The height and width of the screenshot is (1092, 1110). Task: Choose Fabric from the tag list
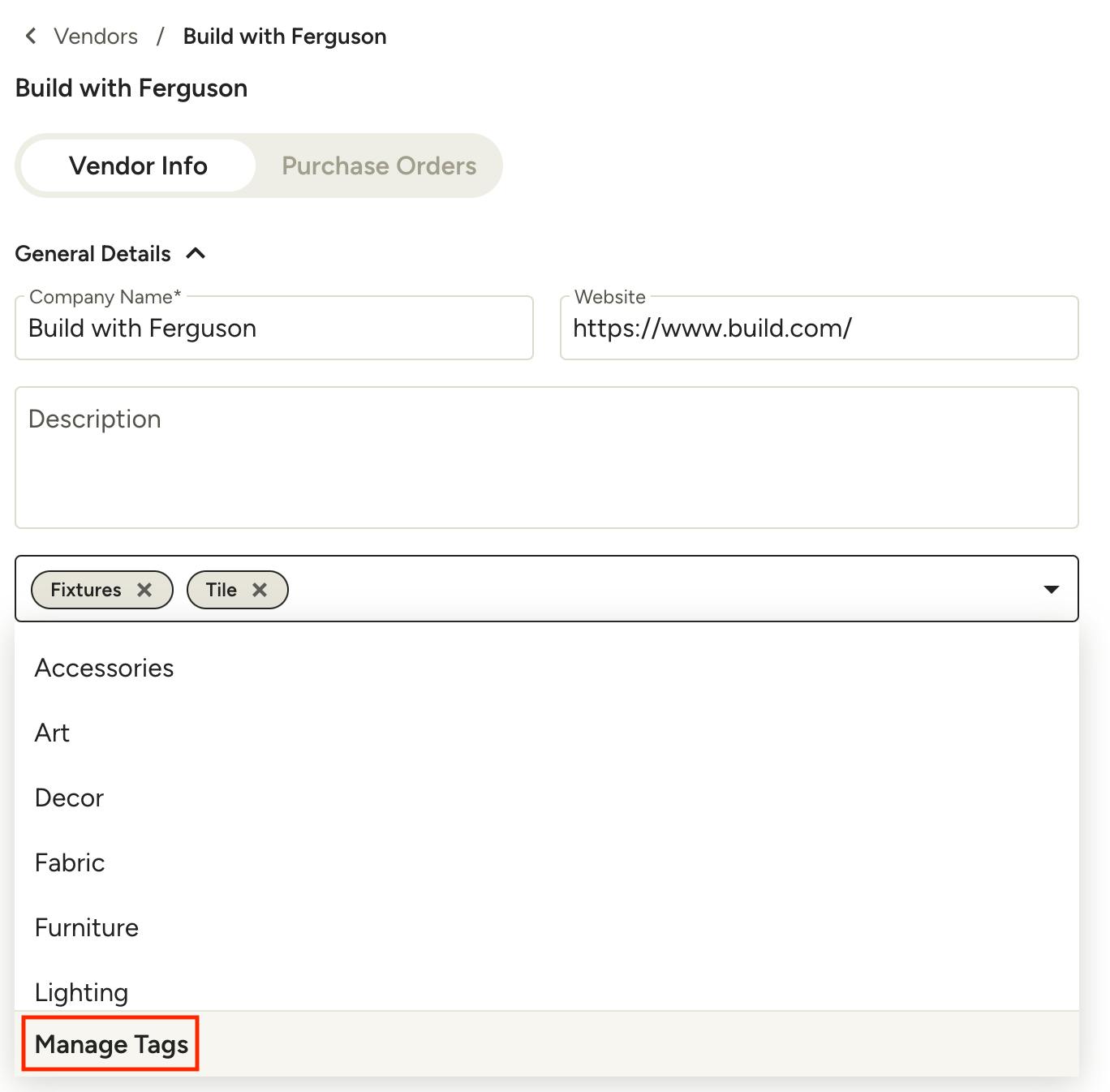point(547,862)
